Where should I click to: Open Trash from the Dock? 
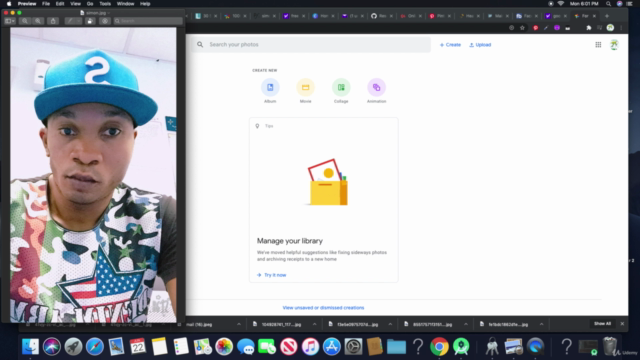pos(610,347)
